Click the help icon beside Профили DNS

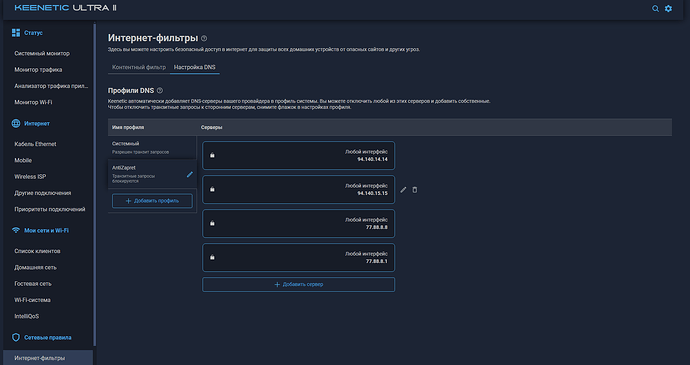[x=160, y=90]
